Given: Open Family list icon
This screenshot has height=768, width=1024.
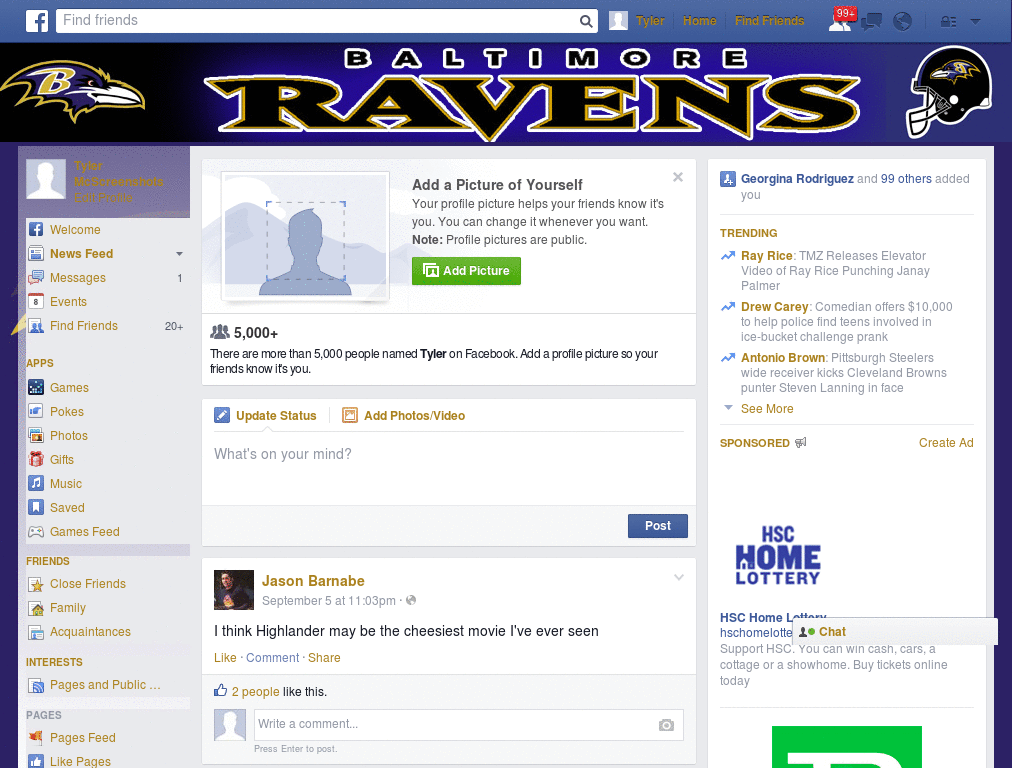Looking at the screenshot, I should (36, 608).
